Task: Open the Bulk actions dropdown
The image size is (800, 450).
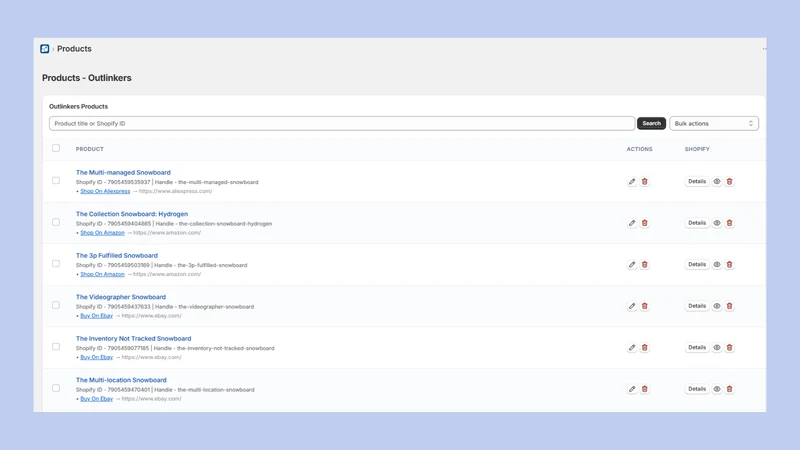Action: tap(714, 123)
